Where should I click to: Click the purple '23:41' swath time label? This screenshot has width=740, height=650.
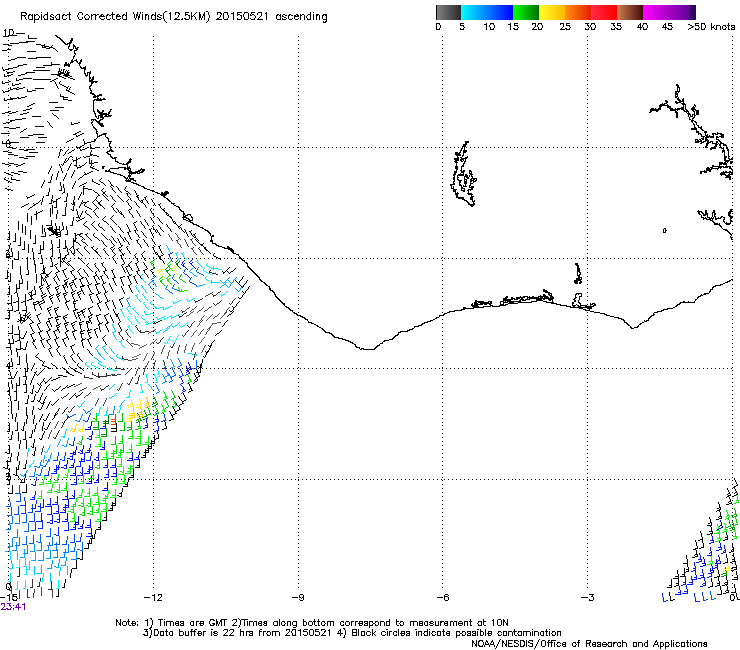[13, 607]
